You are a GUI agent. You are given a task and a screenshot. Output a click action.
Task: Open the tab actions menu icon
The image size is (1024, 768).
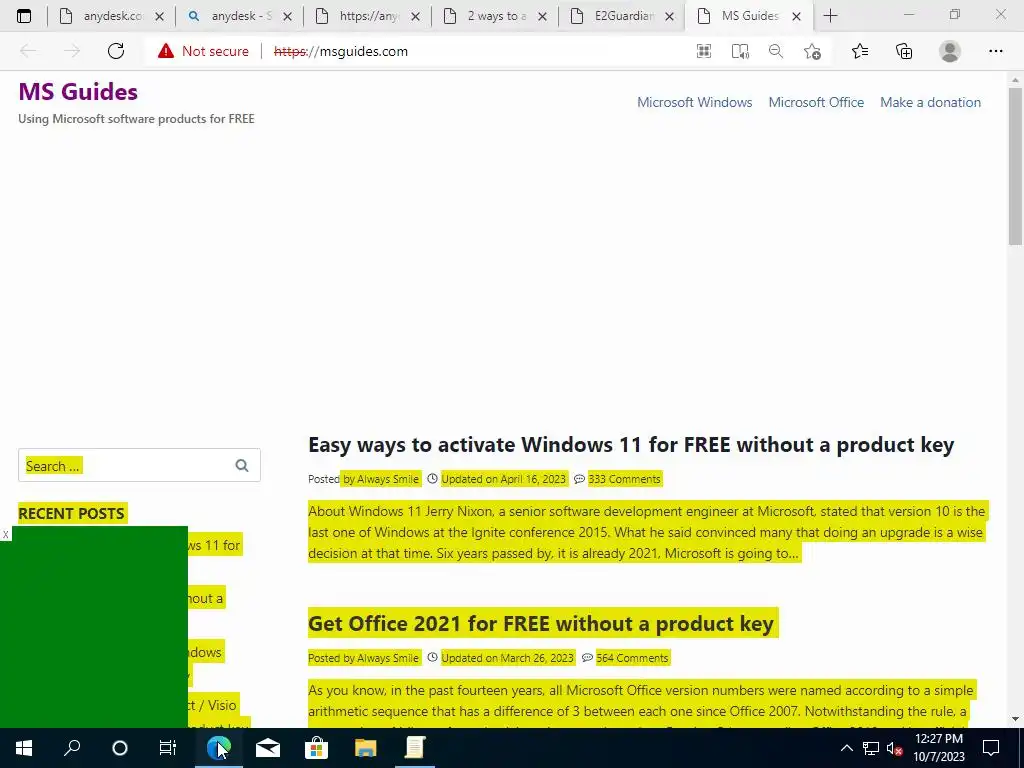coord(24,16)
